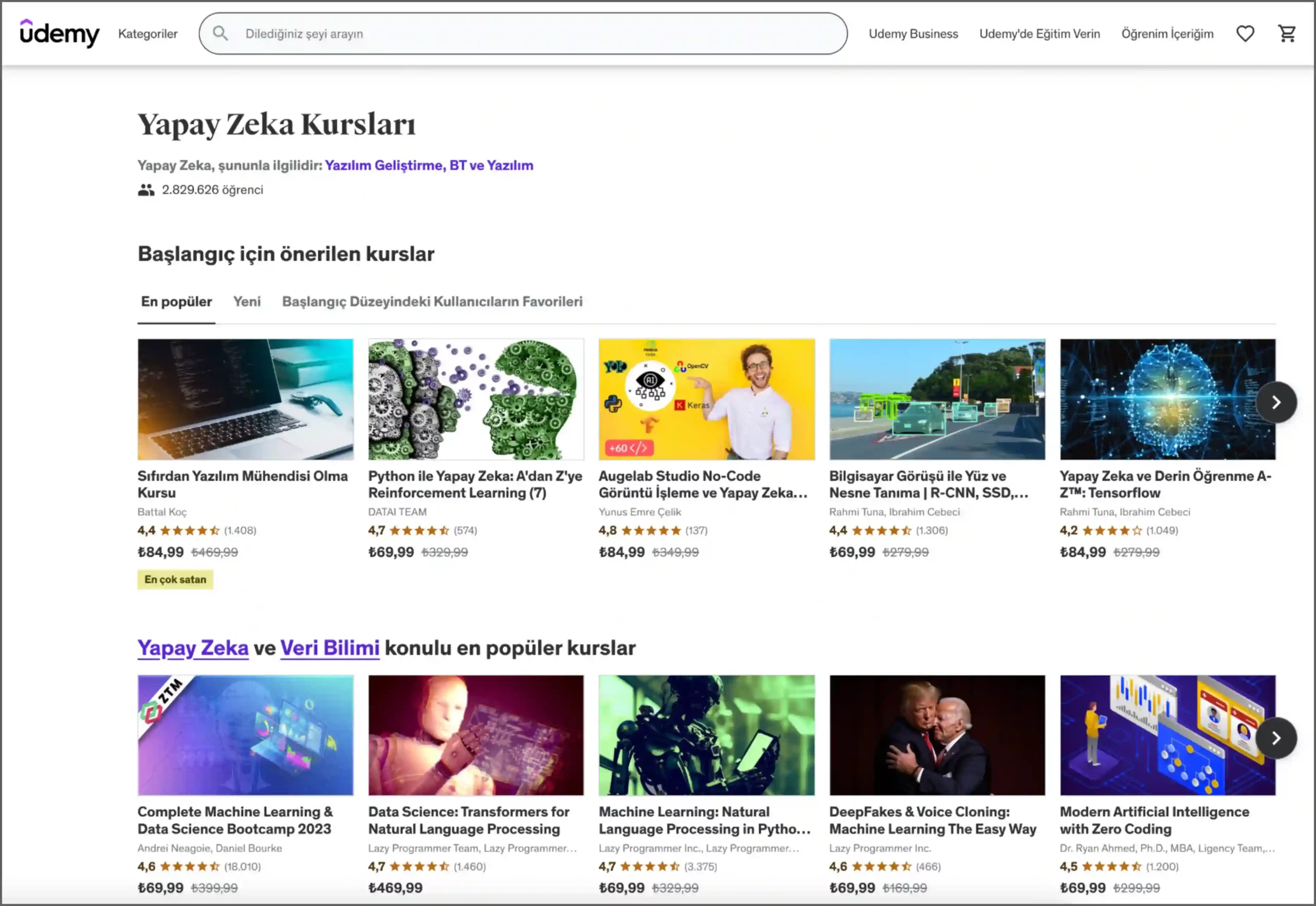
Task: Click the En çok satan badge
Action: tap(175, 580)
